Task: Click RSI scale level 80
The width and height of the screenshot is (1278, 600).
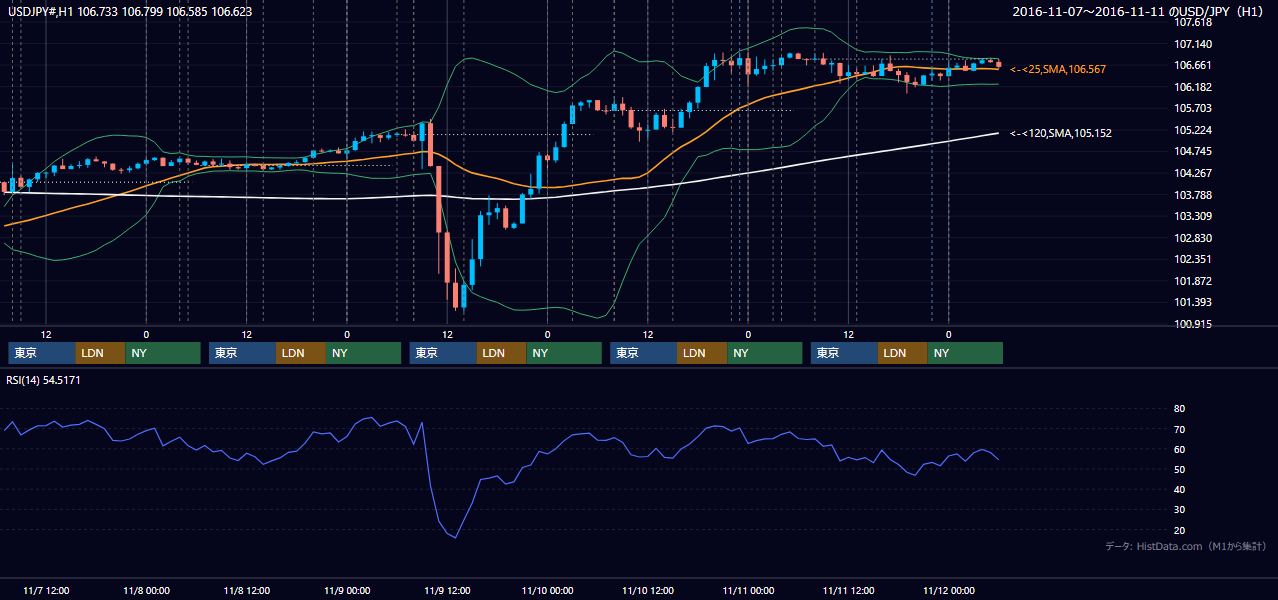Action: pyautogui.click(x=1179, y=409)
